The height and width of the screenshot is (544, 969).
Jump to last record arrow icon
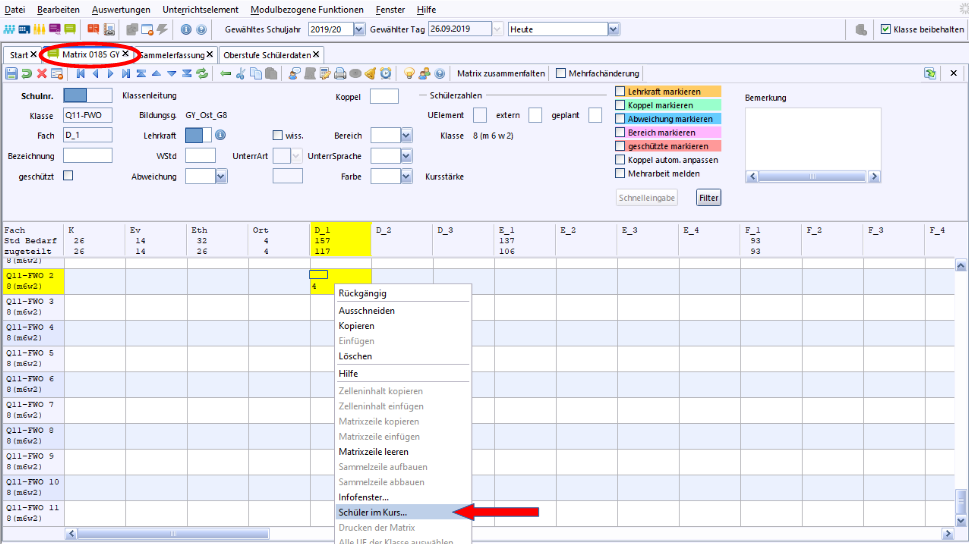[126, 74]
